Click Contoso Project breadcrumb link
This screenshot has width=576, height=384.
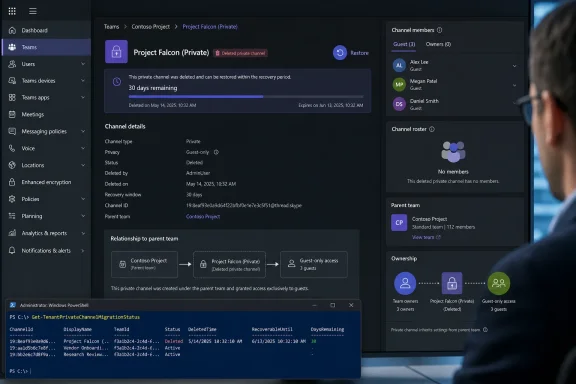(151, 26)
